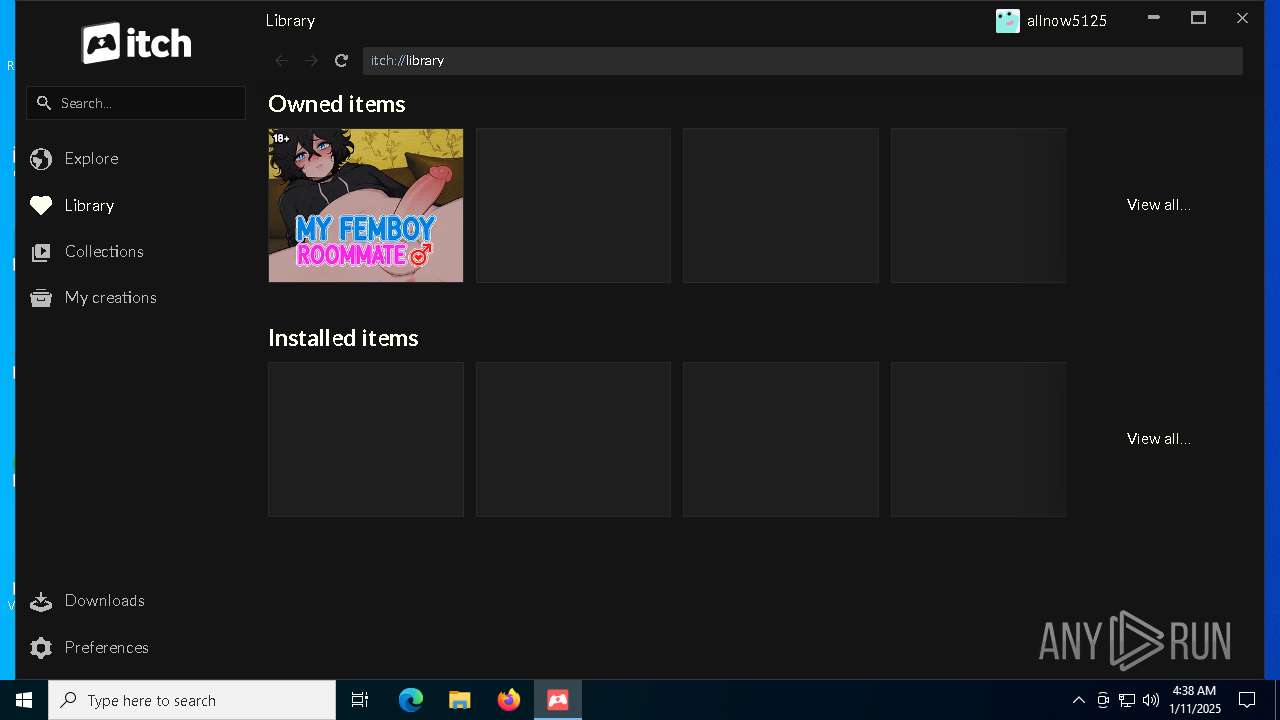Screen dimensions: 1280x720
Task: Open the taskbar clock and date
Action: [1195, 700]
